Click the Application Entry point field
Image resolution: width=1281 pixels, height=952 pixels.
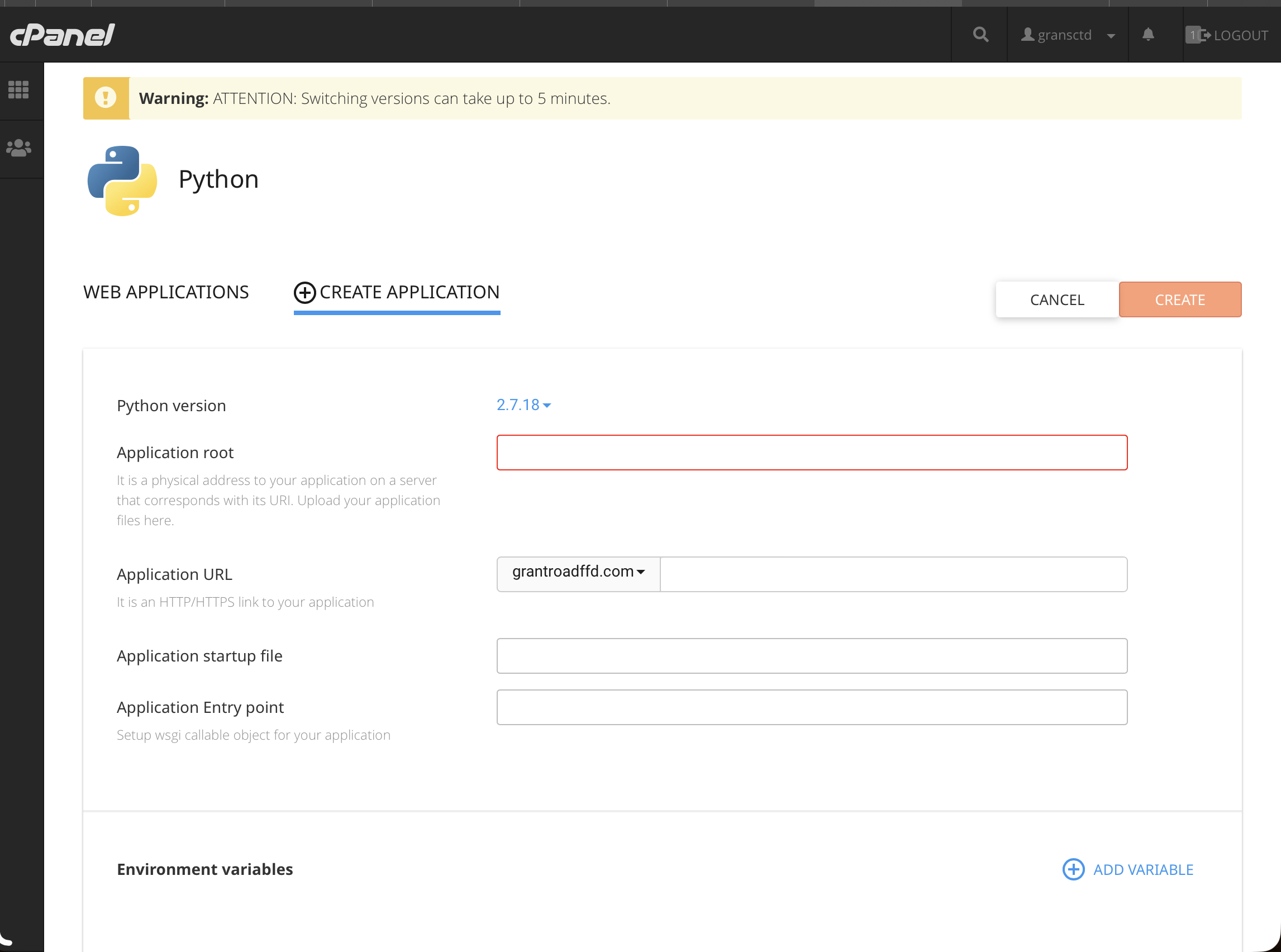[811, 708]
